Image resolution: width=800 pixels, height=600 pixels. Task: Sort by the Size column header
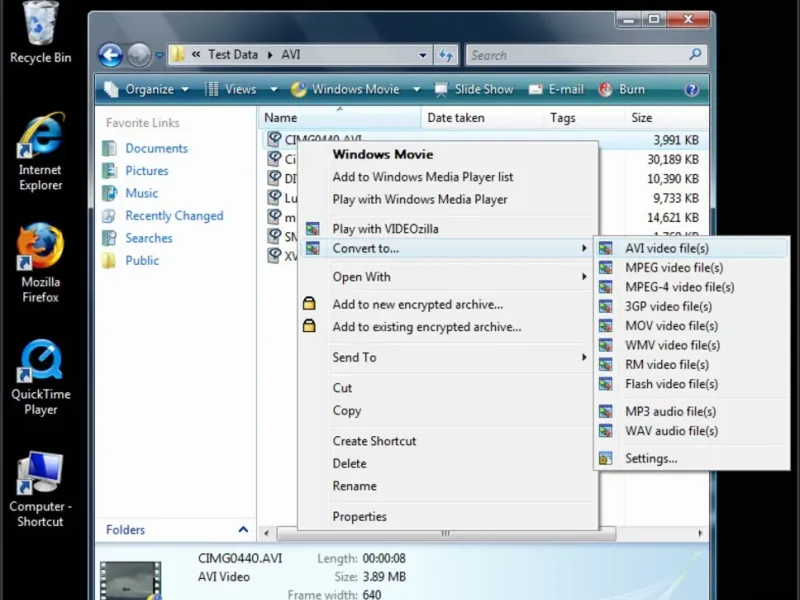coord(642,118)
